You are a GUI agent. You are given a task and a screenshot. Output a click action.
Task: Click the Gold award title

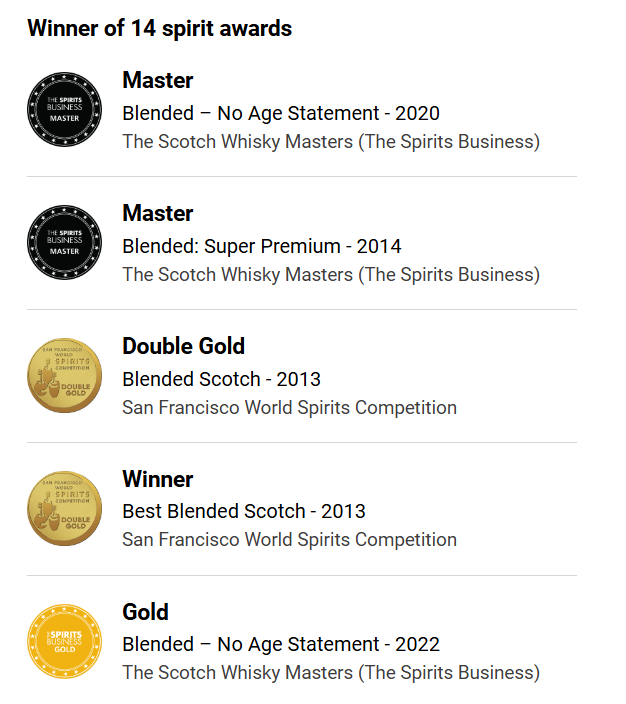[x=145, y=612]
